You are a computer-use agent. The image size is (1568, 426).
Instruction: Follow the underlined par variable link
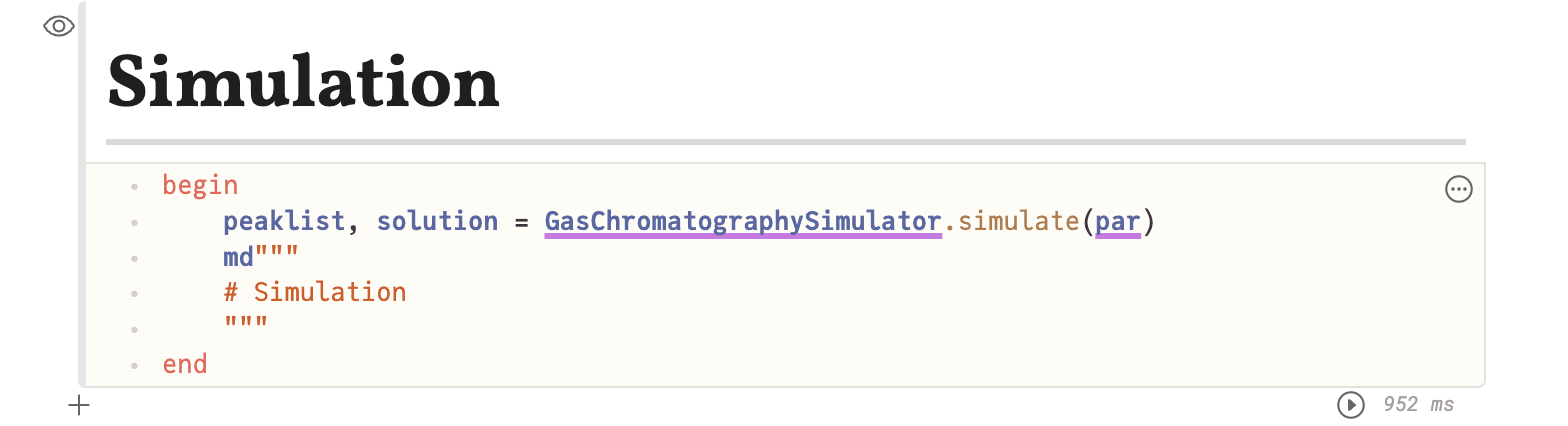(x=1117, y=221)
